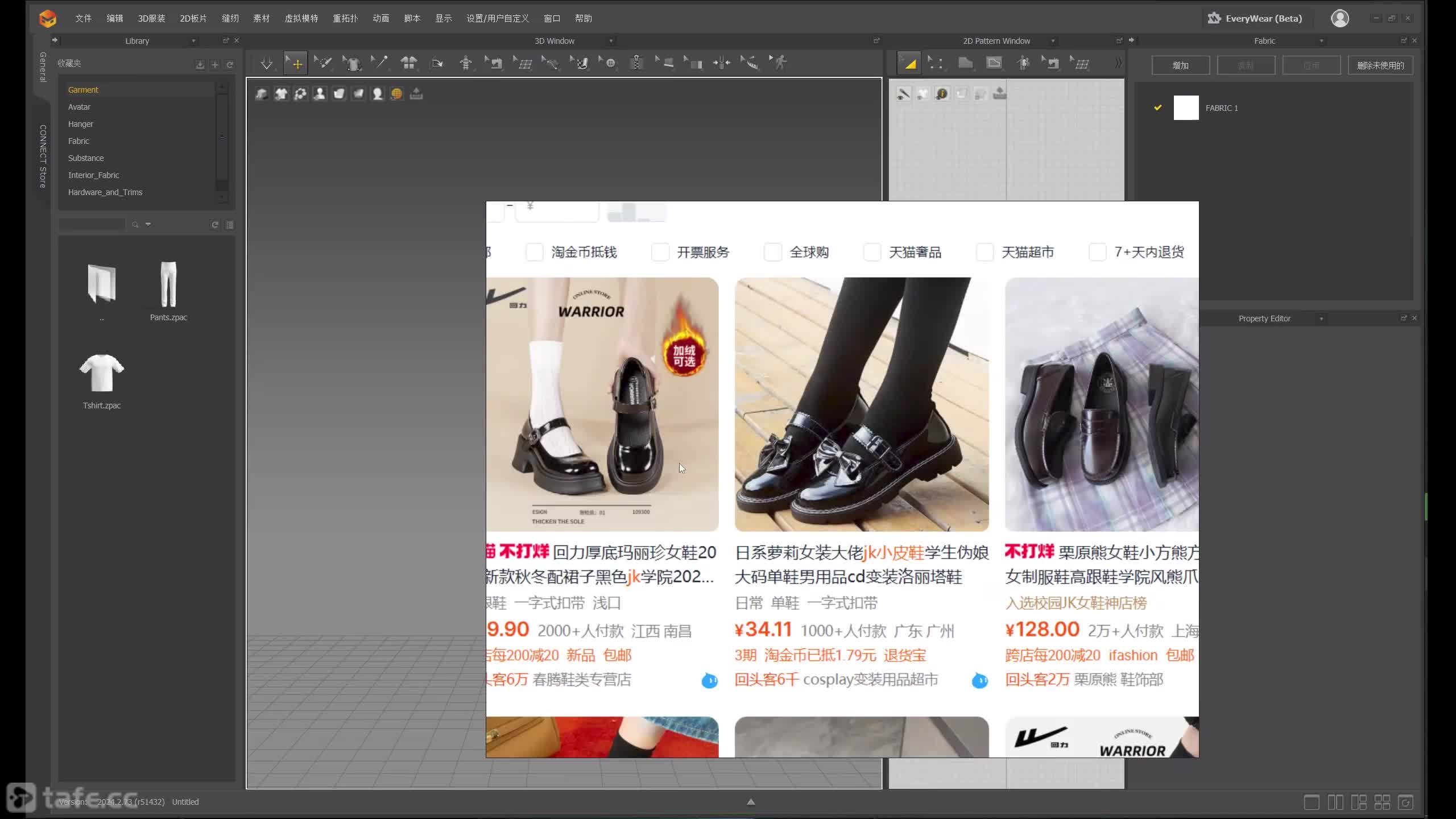Select the Polygon pattern tool in 2D toolbar
This screenshot has width=1456, height=819.
965,63
